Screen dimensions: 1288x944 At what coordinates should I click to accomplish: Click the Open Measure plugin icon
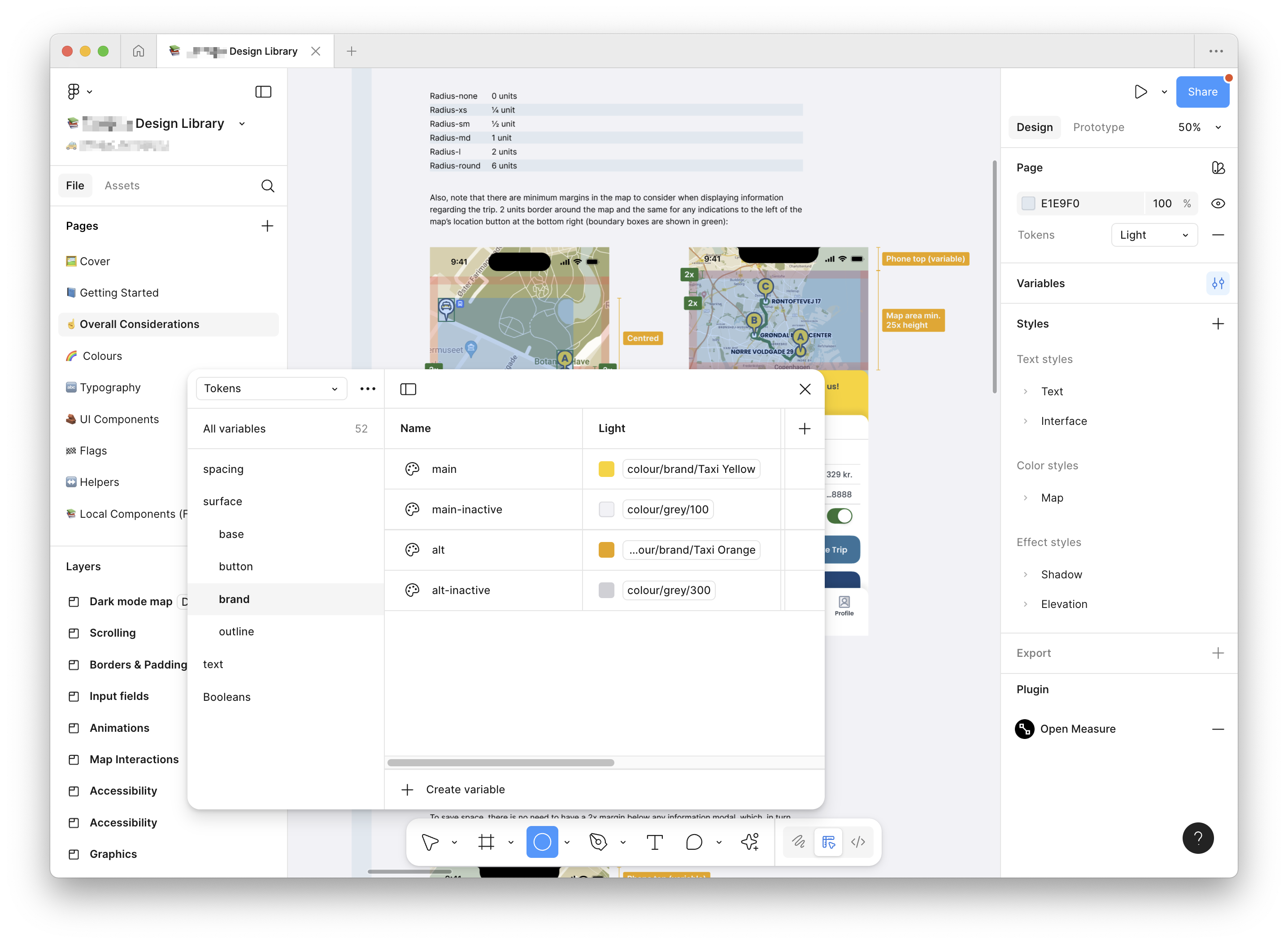[x=1025, y=729]
